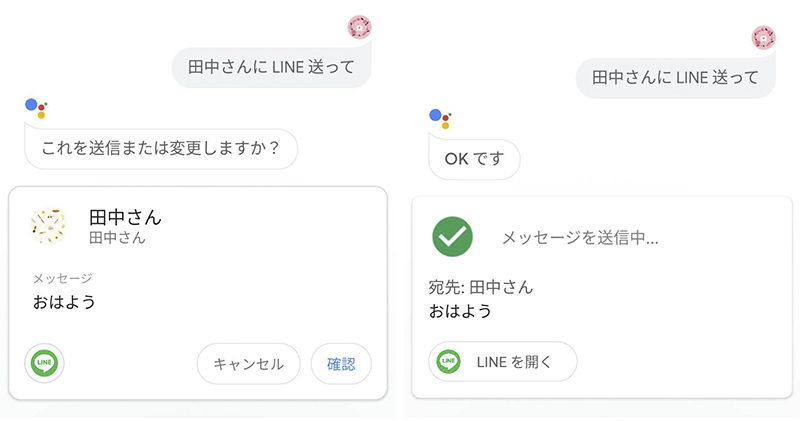Open LINE with LINE を開く button

tap(503, 361)
